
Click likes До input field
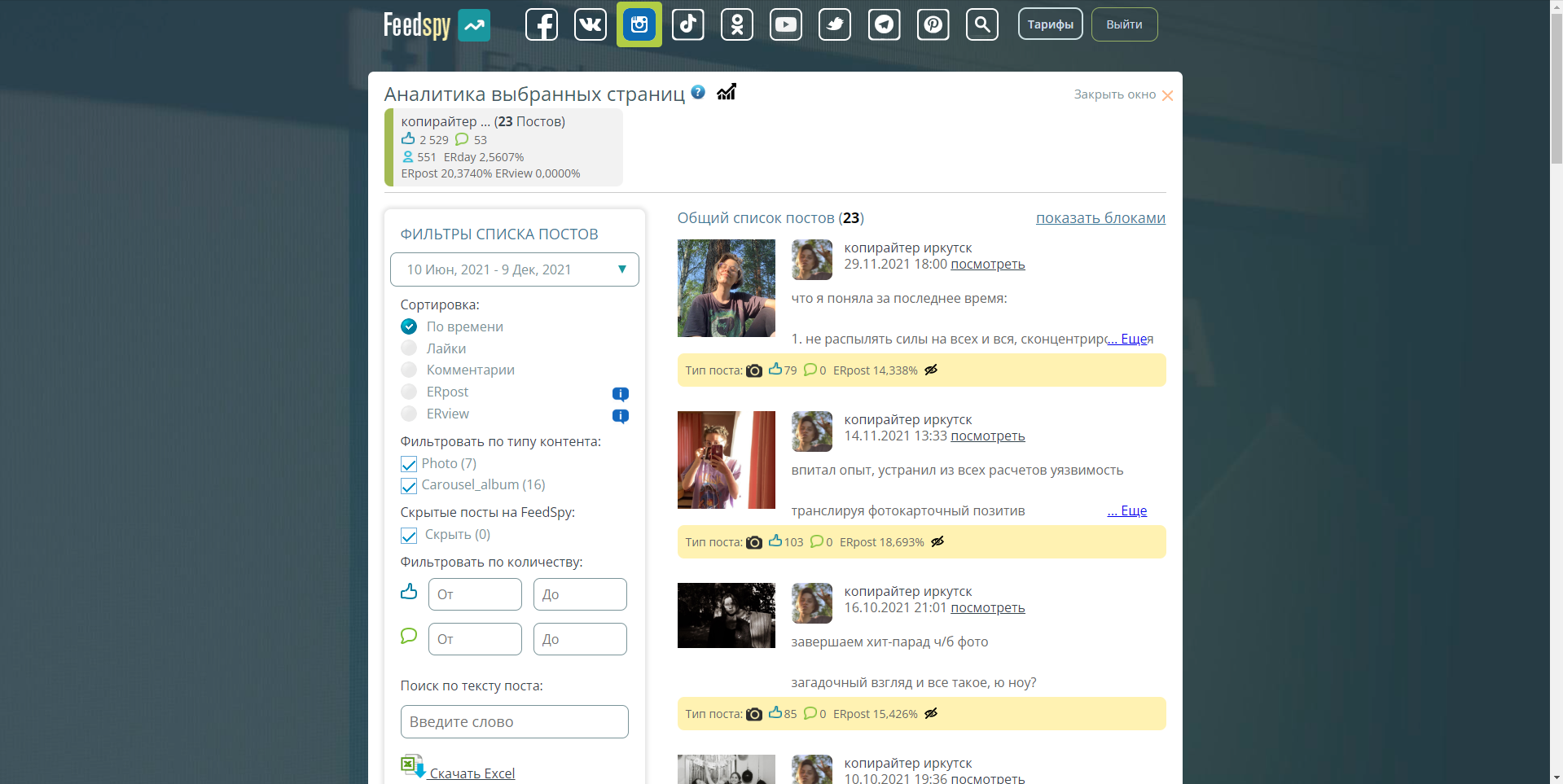click(x=580, y=594)
